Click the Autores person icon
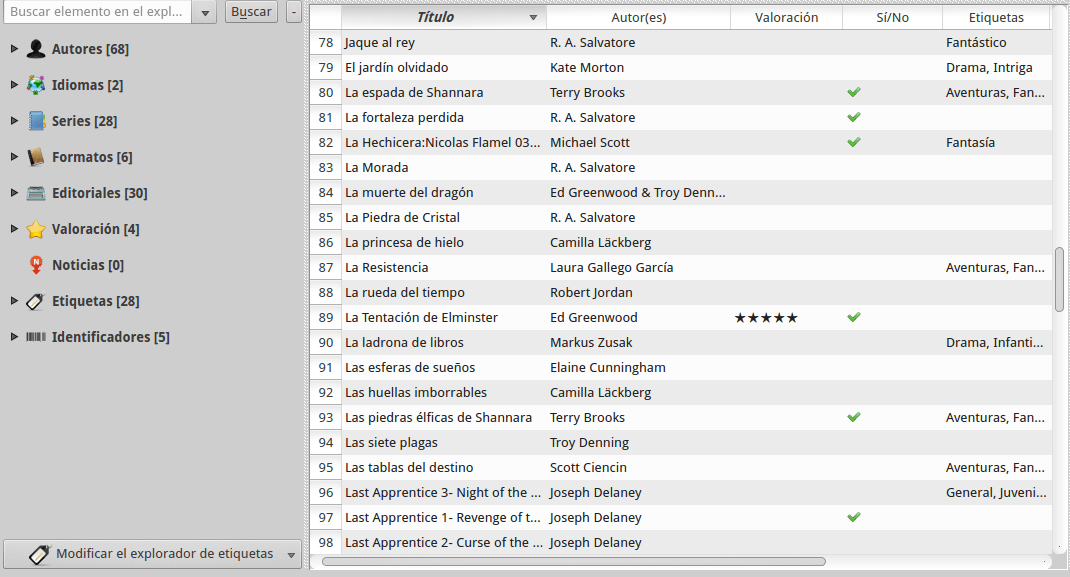 pos(36,49)
